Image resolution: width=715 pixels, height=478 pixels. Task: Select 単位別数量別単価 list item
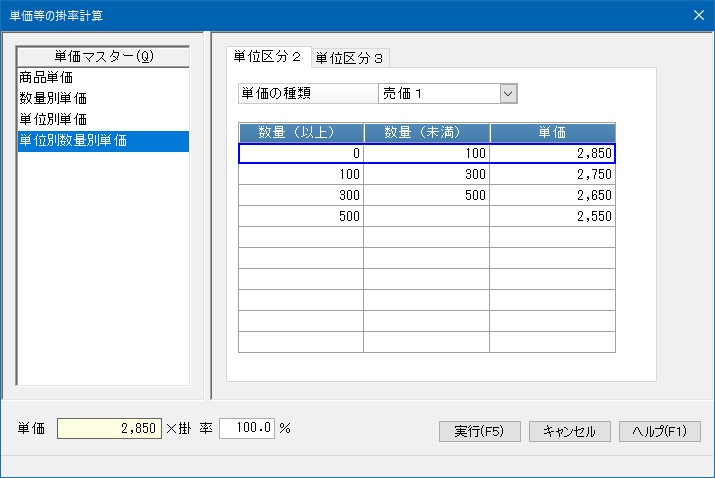(x=73, y=141)
